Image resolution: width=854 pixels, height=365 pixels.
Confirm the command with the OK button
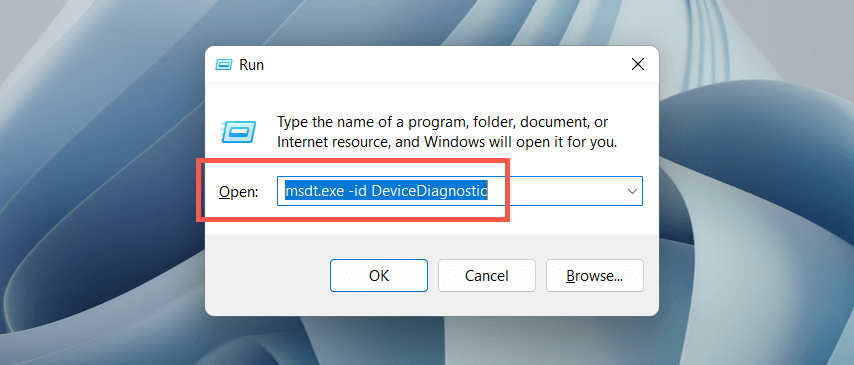(379, 276)
